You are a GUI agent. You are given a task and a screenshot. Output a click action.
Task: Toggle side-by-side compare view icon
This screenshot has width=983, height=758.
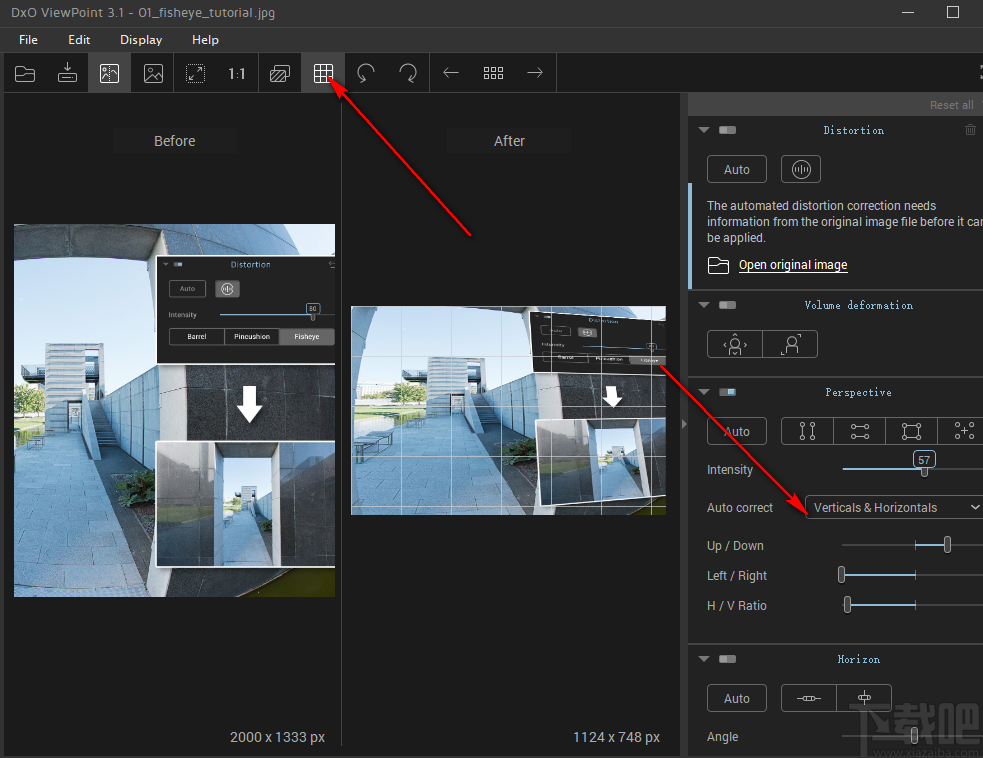(x=110, y=73)
